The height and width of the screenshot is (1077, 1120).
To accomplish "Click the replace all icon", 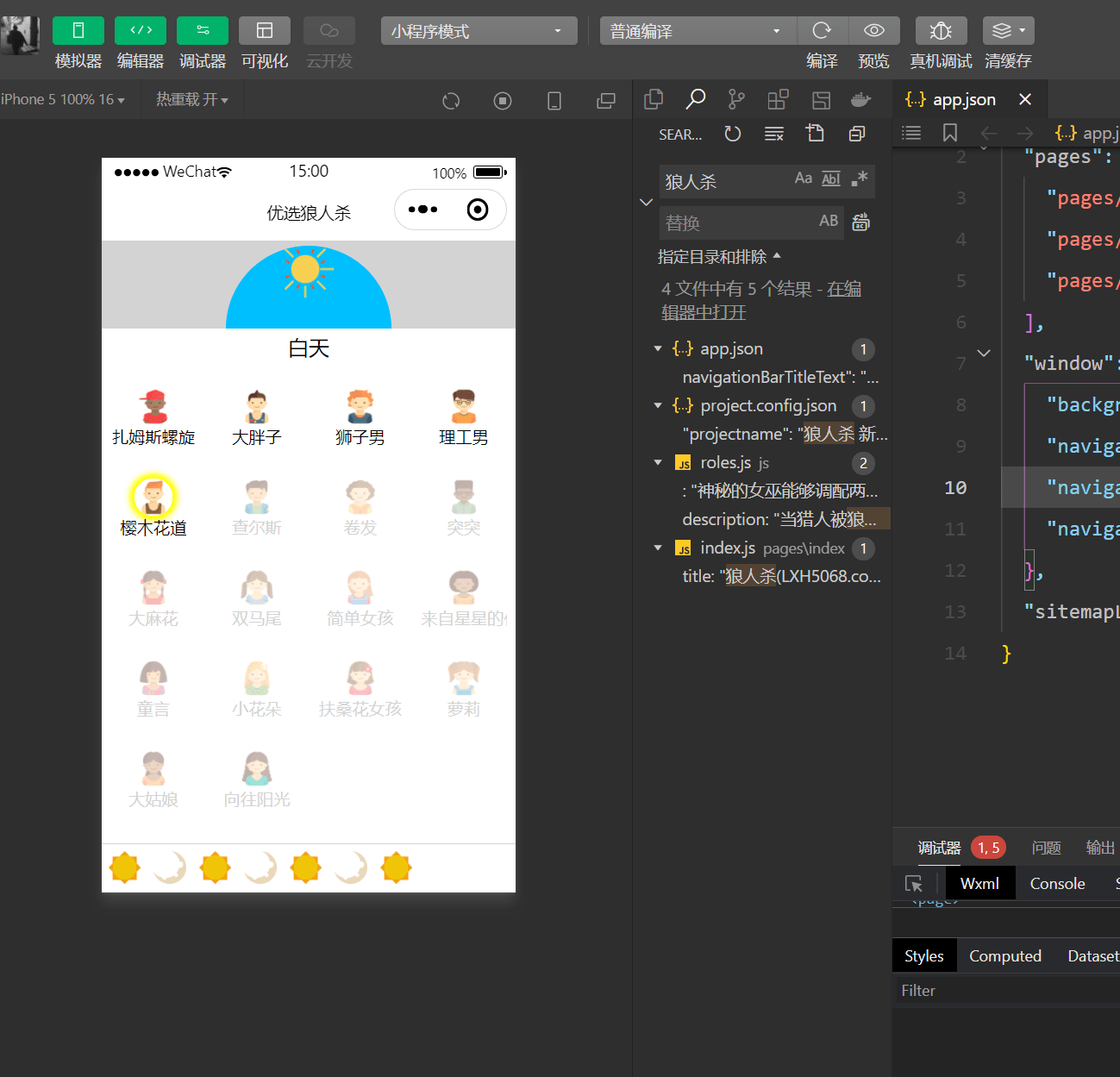I will pyautogui.click(x=860, y=222).
